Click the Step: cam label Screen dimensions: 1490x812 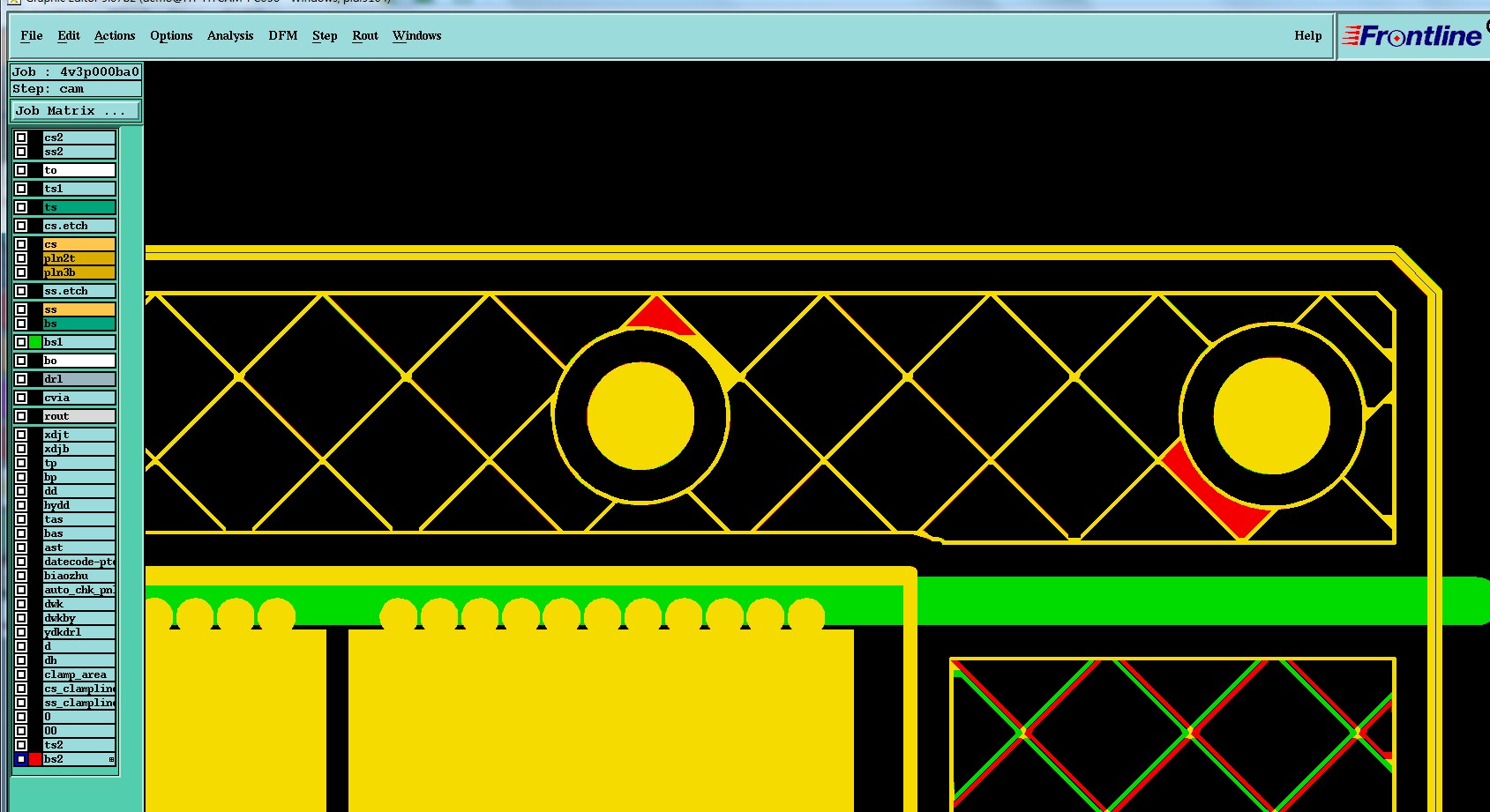pyautogui.click(x=76, y=89)
